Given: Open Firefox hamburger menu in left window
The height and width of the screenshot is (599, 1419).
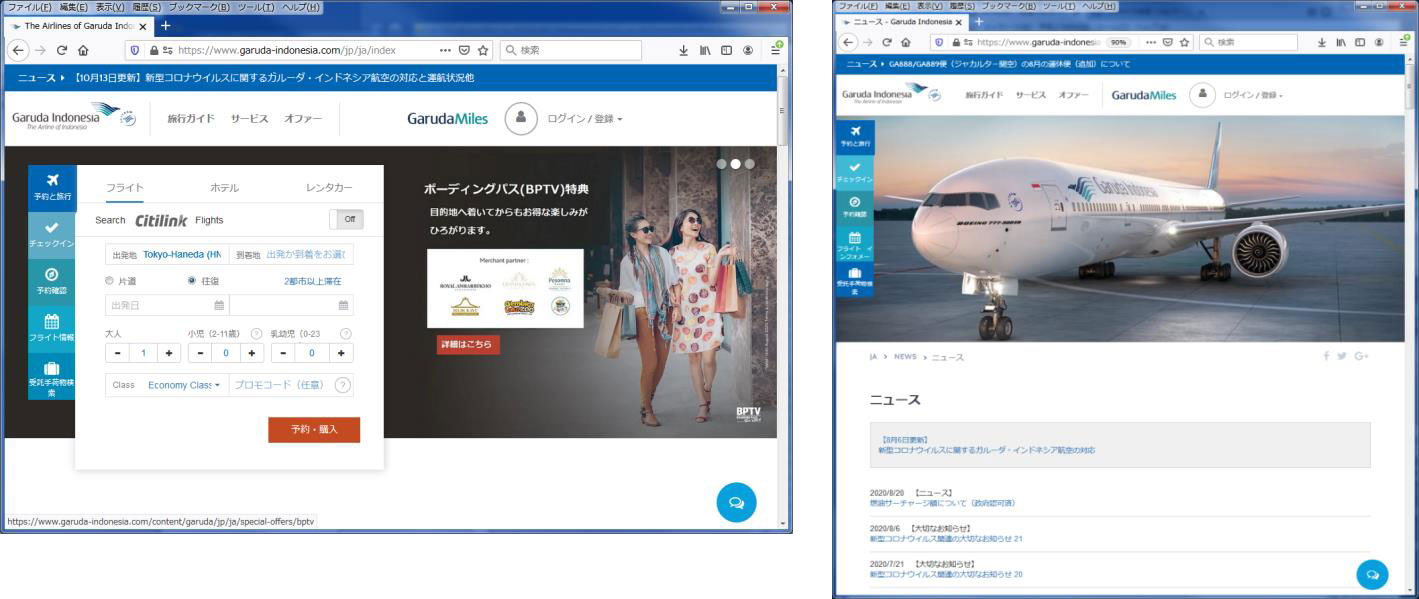Looking at the screenshot, I should [x=775, y=49].
